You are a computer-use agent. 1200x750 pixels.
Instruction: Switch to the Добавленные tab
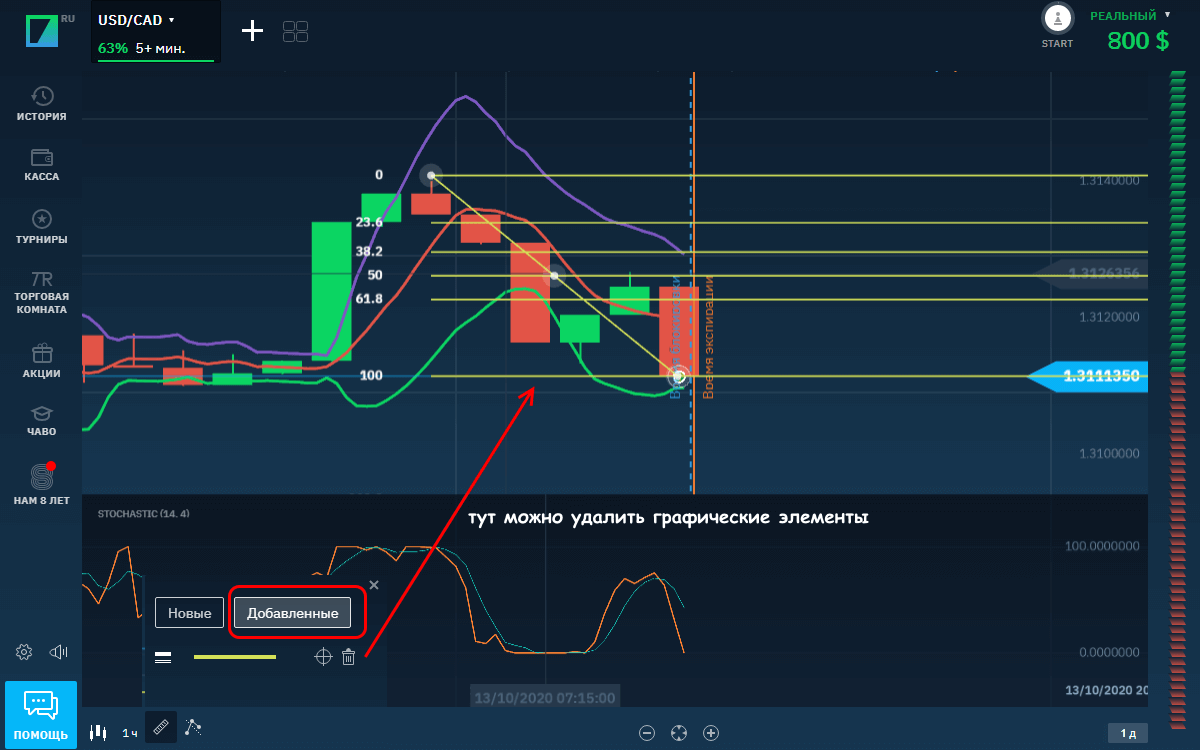pos(292,612)
